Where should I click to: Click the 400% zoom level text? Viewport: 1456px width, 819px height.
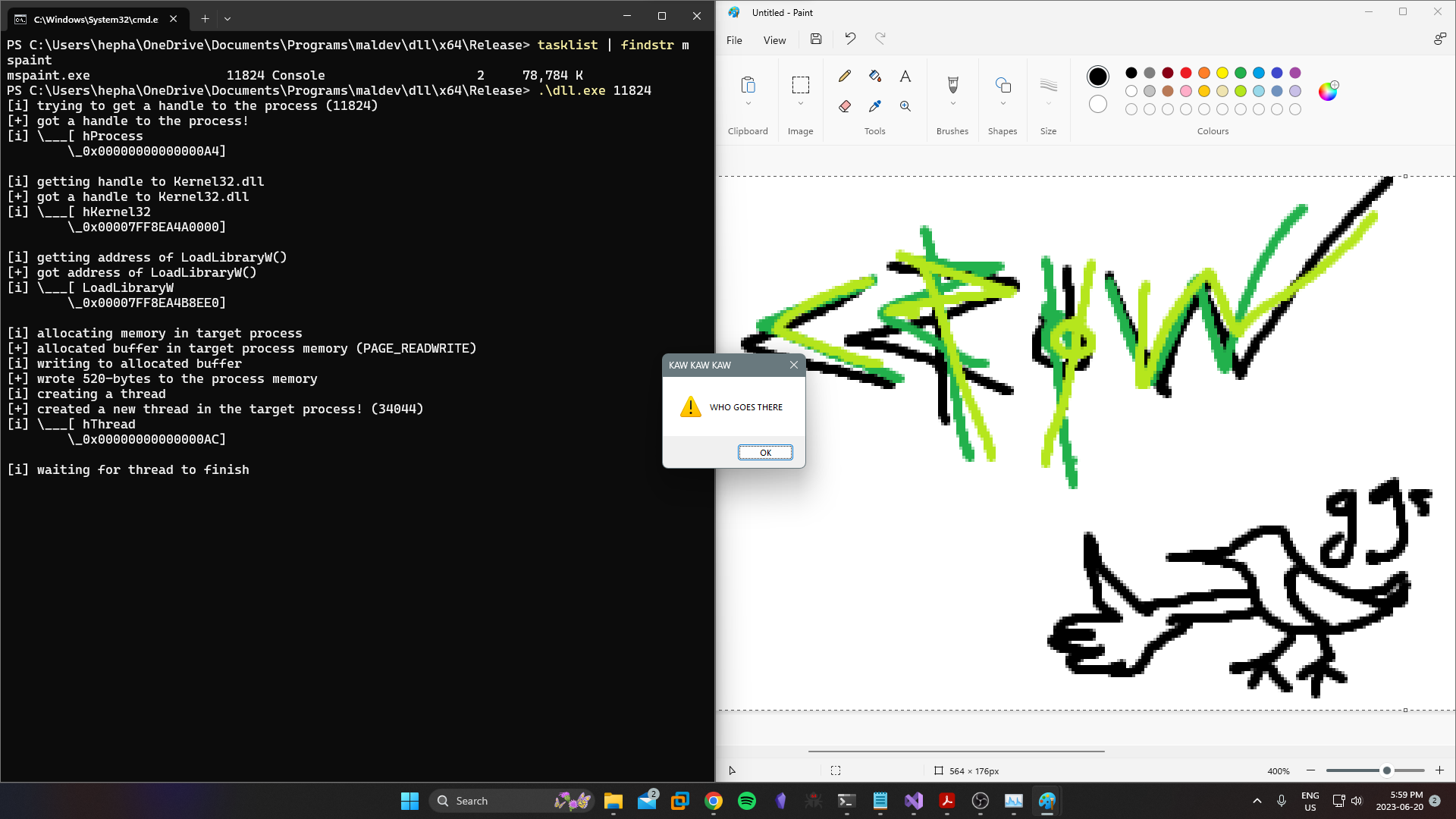point(1279,771)
